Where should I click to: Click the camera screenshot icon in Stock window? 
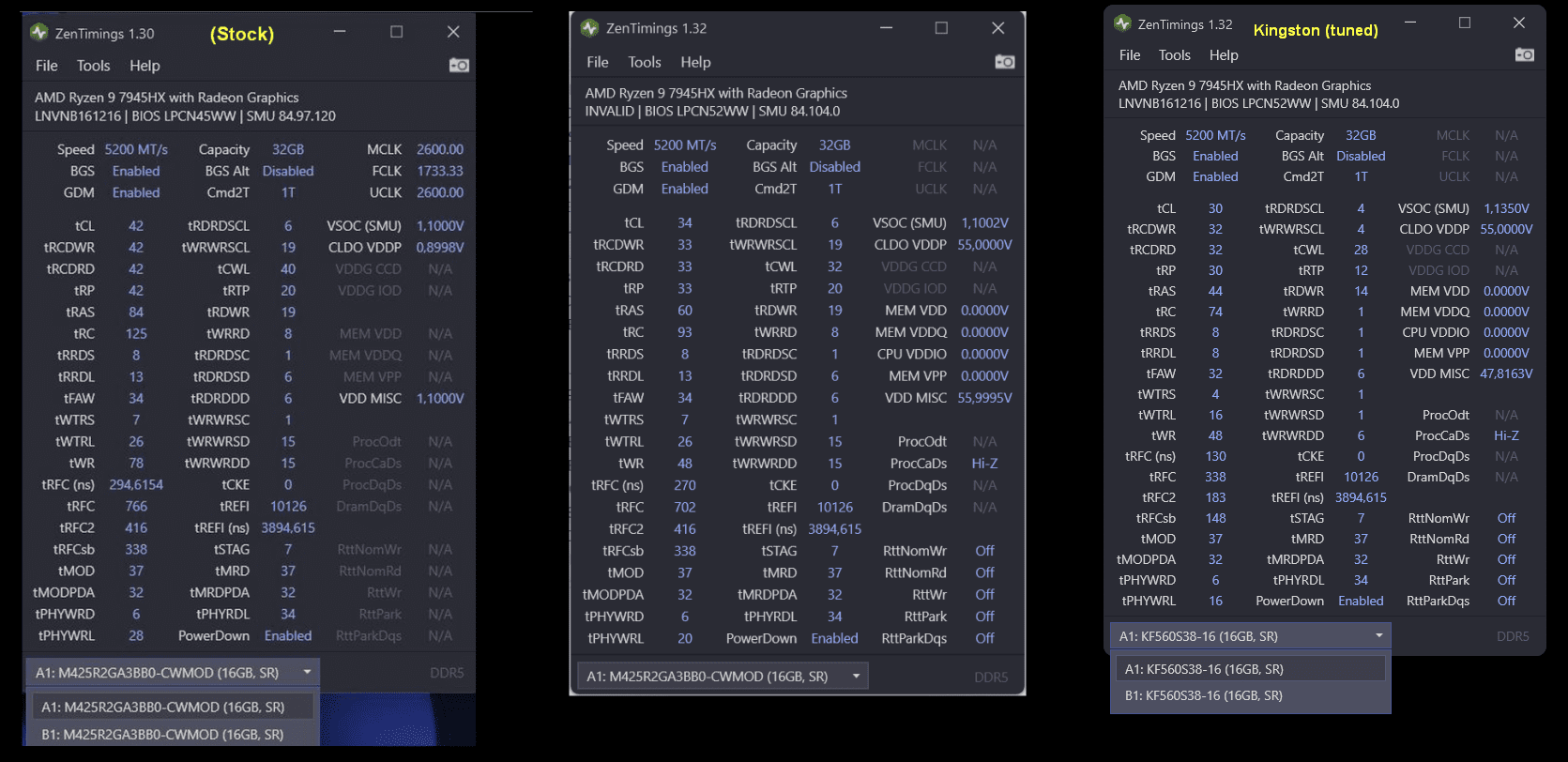pyautogui.click(x=459, y=66)
